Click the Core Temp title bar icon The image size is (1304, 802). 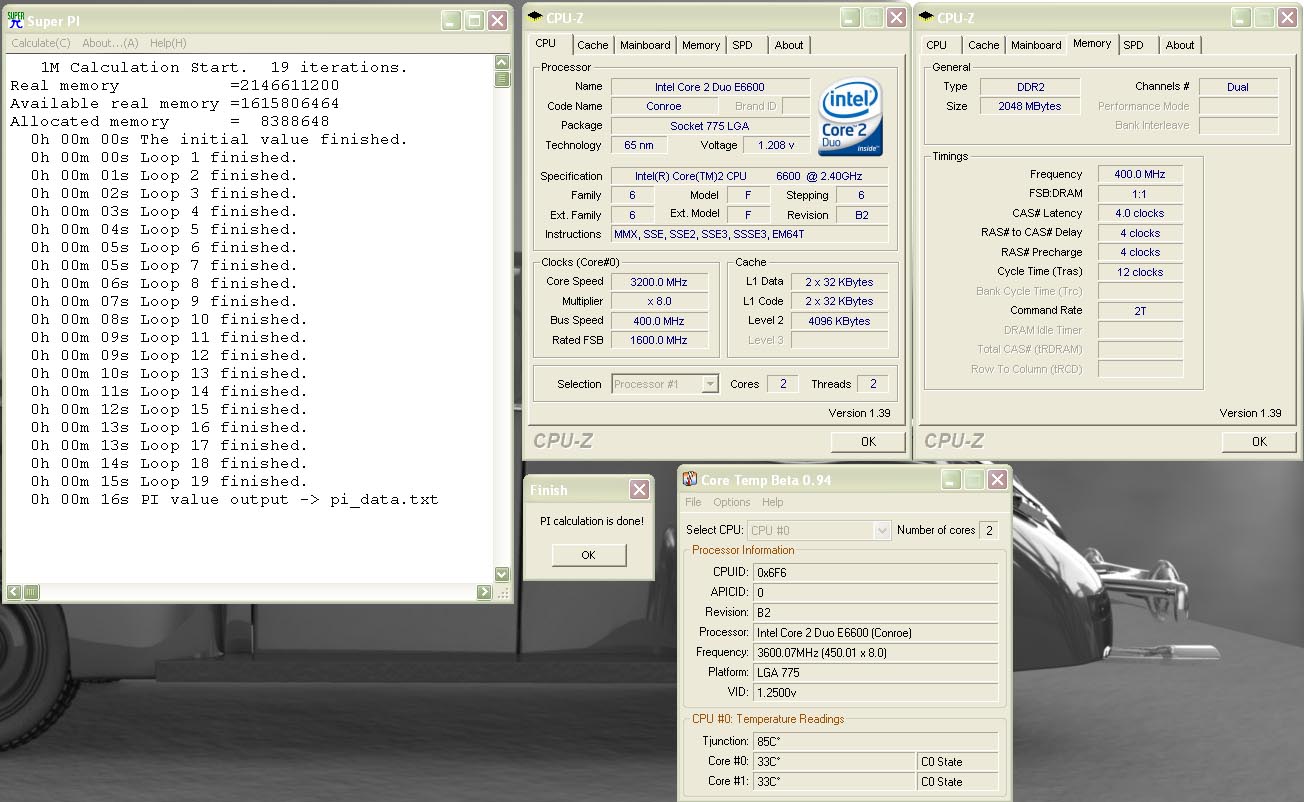pyautogui.click(x=690, y=480)
